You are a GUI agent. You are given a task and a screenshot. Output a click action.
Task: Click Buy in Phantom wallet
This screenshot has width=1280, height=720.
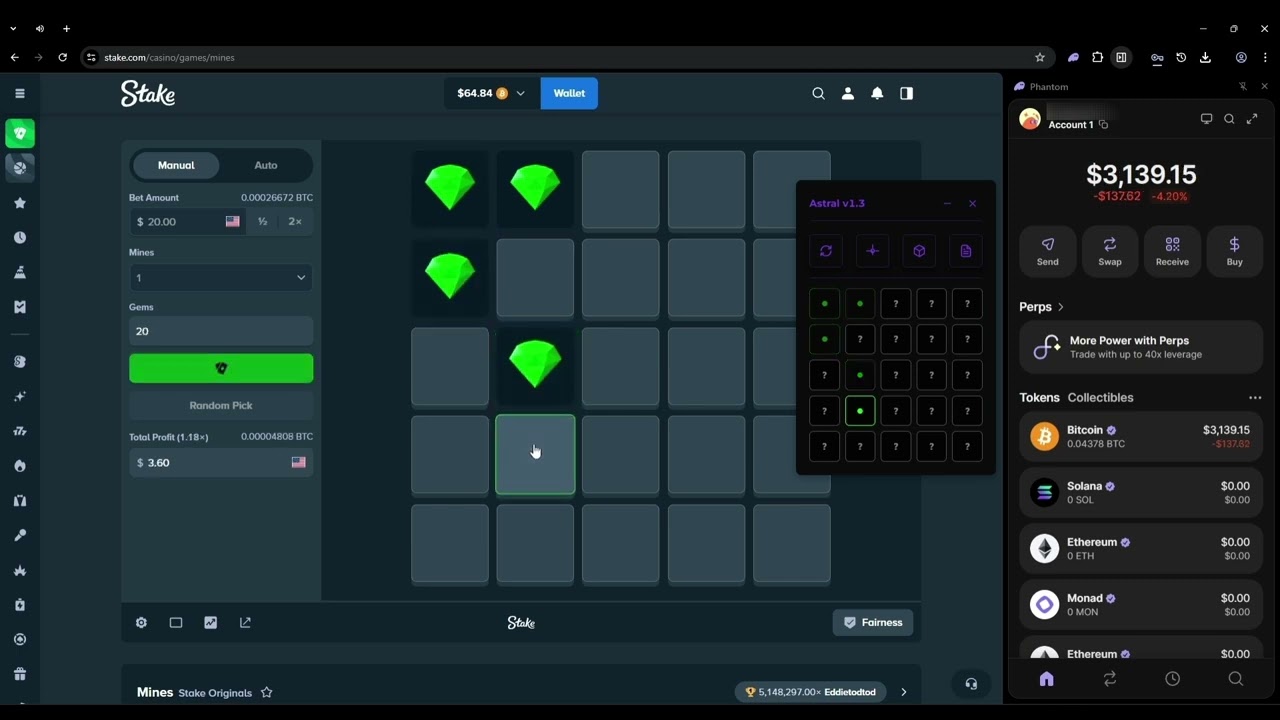[1235, 251]
